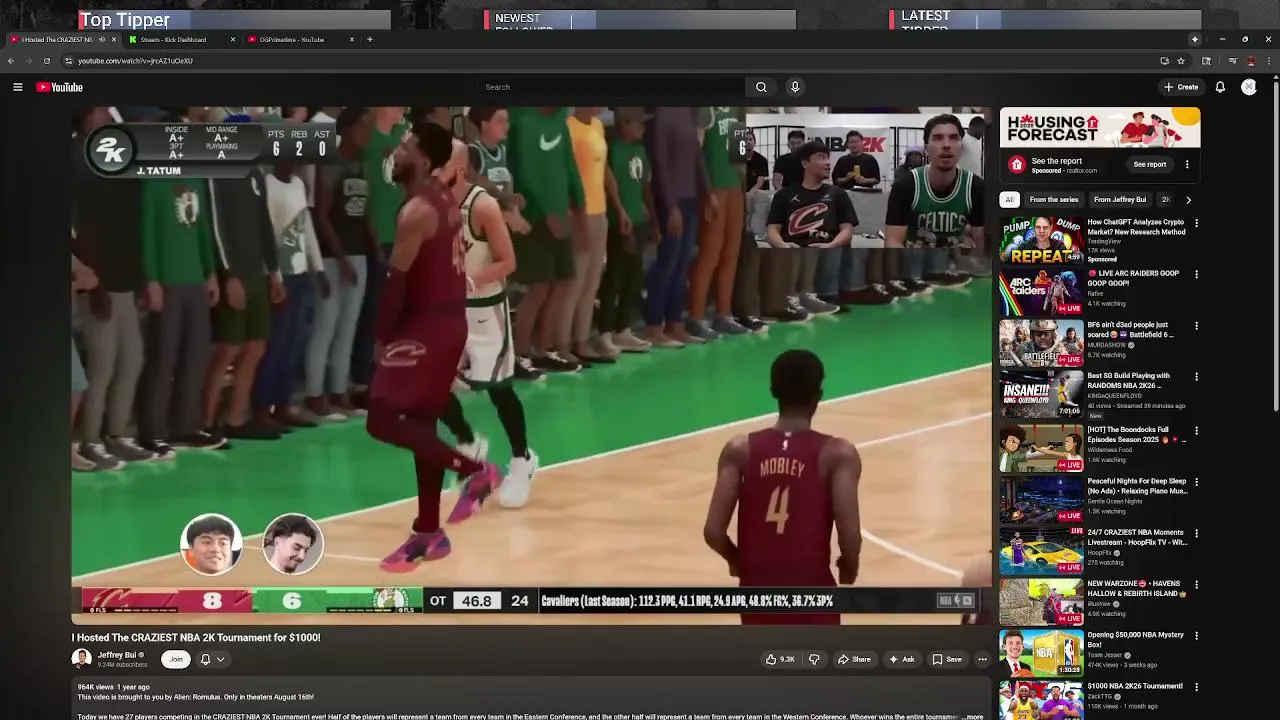The width and height of the screenshot is (1280, 720).
Task: Click the video title 'I Hosted The CRAZIEST NBA 2K Tournament'
Action: (196, 637)
